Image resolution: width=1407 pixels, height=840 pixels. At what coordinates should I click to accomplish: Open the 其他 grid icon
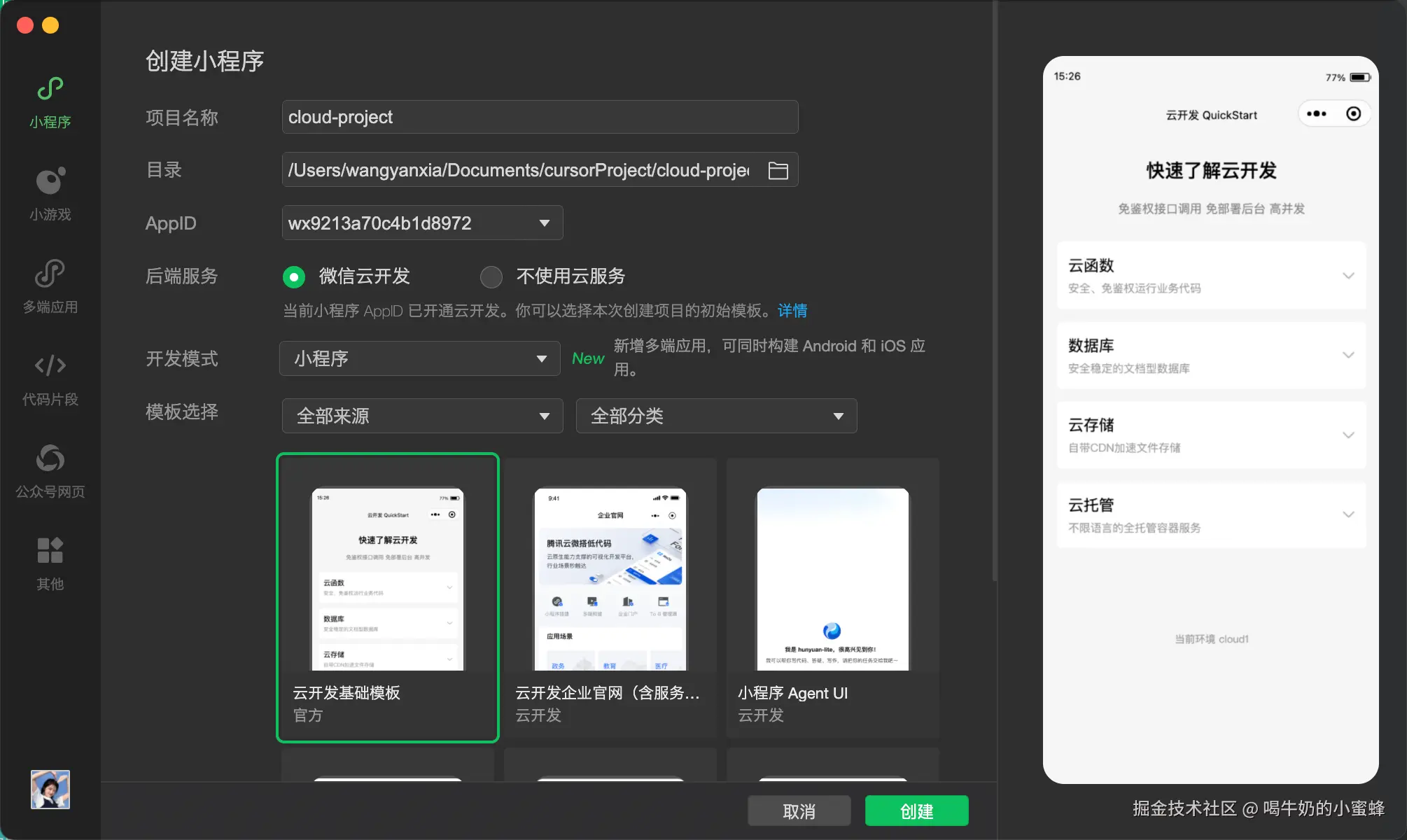pyautogui.click(x=50, y=551)
